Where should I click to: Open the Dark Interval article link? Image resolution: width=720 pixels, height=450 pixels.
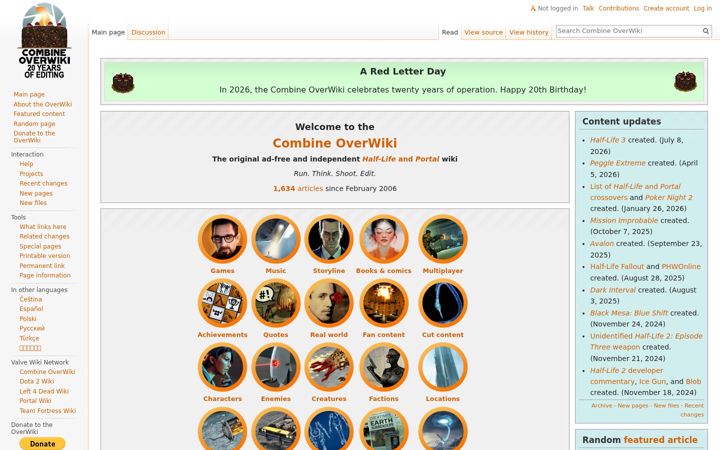[613, 290]
